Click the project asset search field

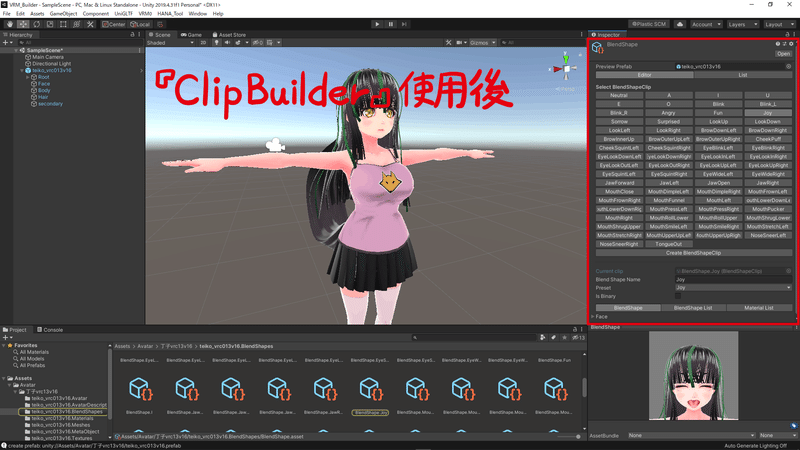tap(474, 337)
